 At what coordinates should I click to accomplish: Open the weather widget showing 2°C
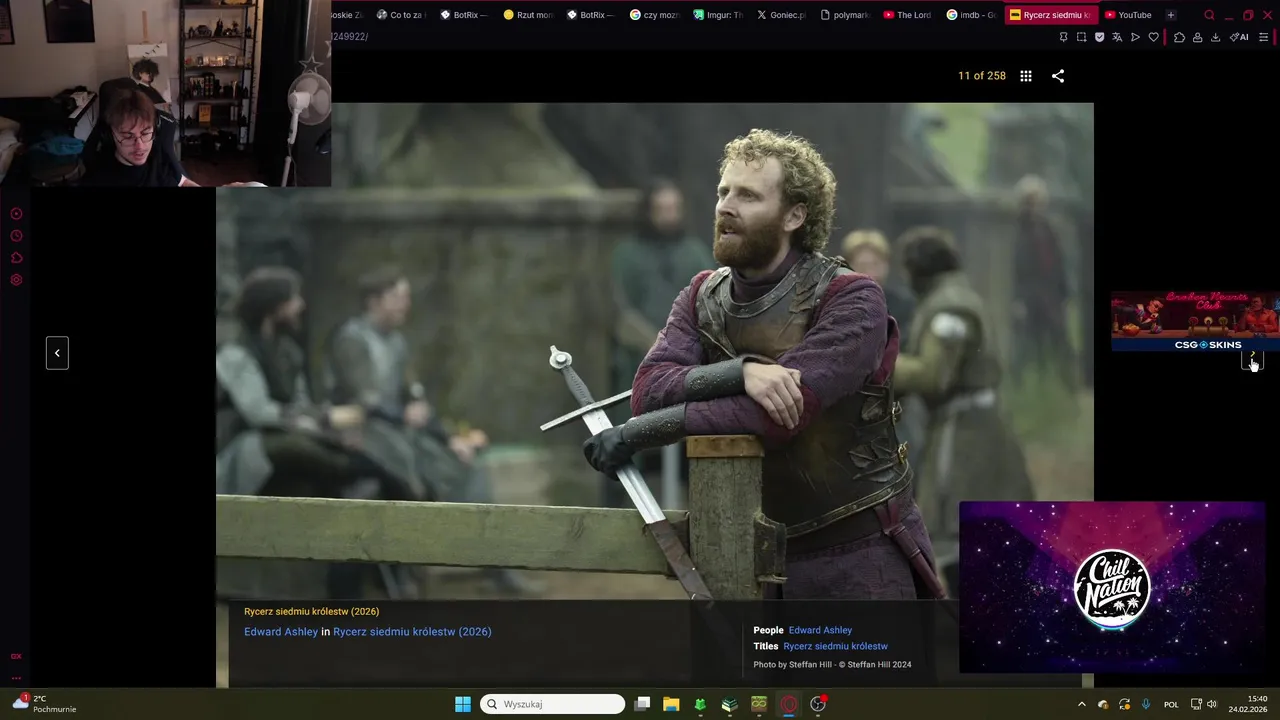[x=44, y=704]
